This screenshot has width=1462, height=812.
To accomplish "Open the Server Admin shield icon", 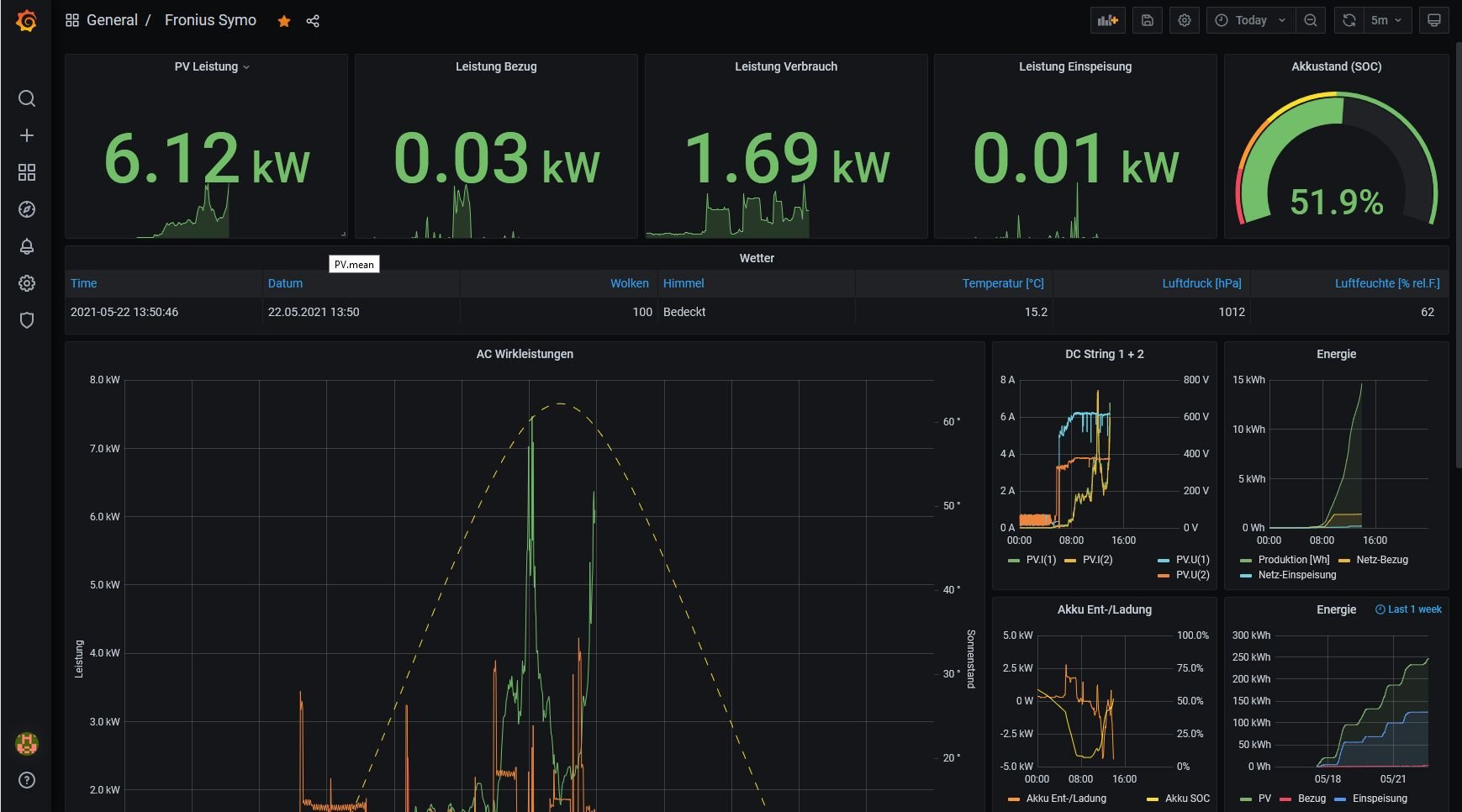I will (27, 320).
